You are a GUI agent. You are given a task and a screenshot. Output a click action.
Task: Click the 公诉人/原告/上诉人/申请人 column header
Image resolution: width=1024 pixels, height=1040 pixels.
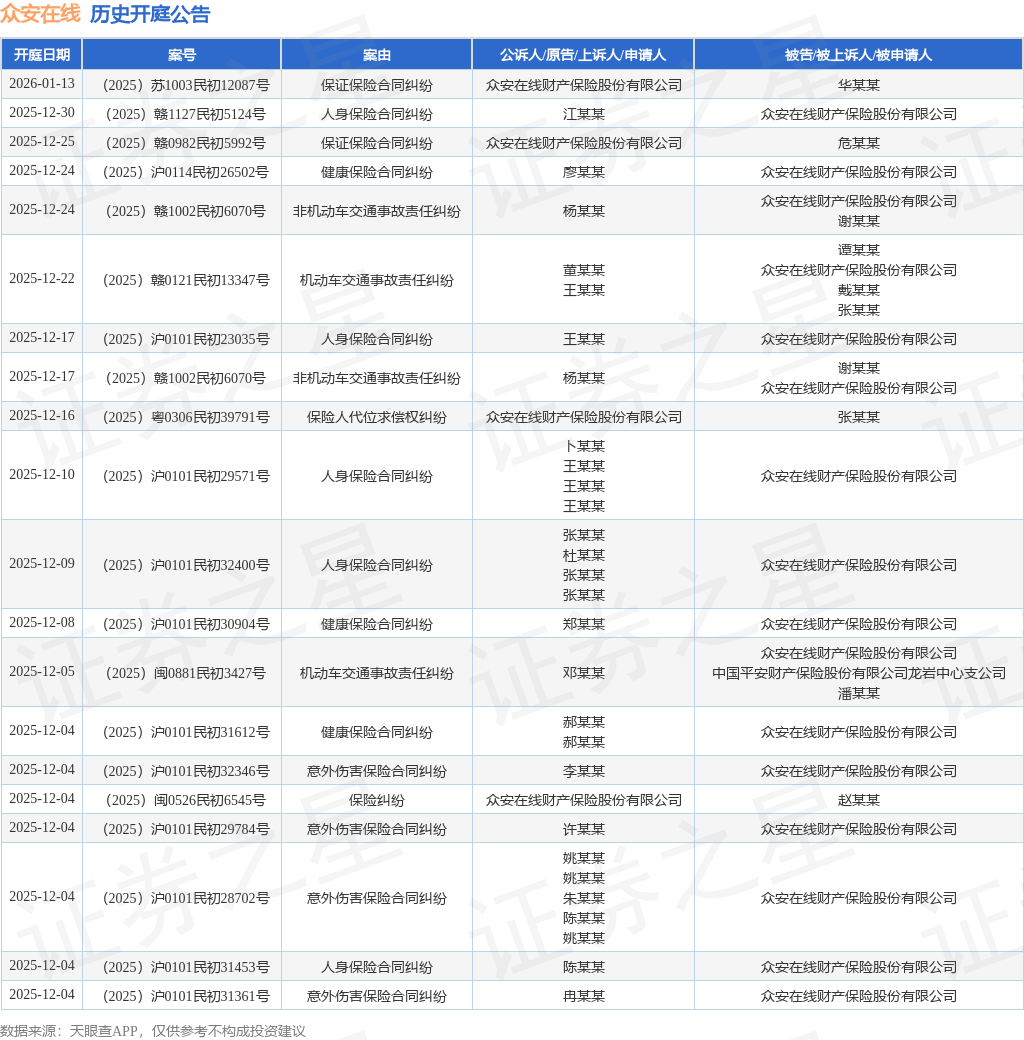[x=583, y=54]
